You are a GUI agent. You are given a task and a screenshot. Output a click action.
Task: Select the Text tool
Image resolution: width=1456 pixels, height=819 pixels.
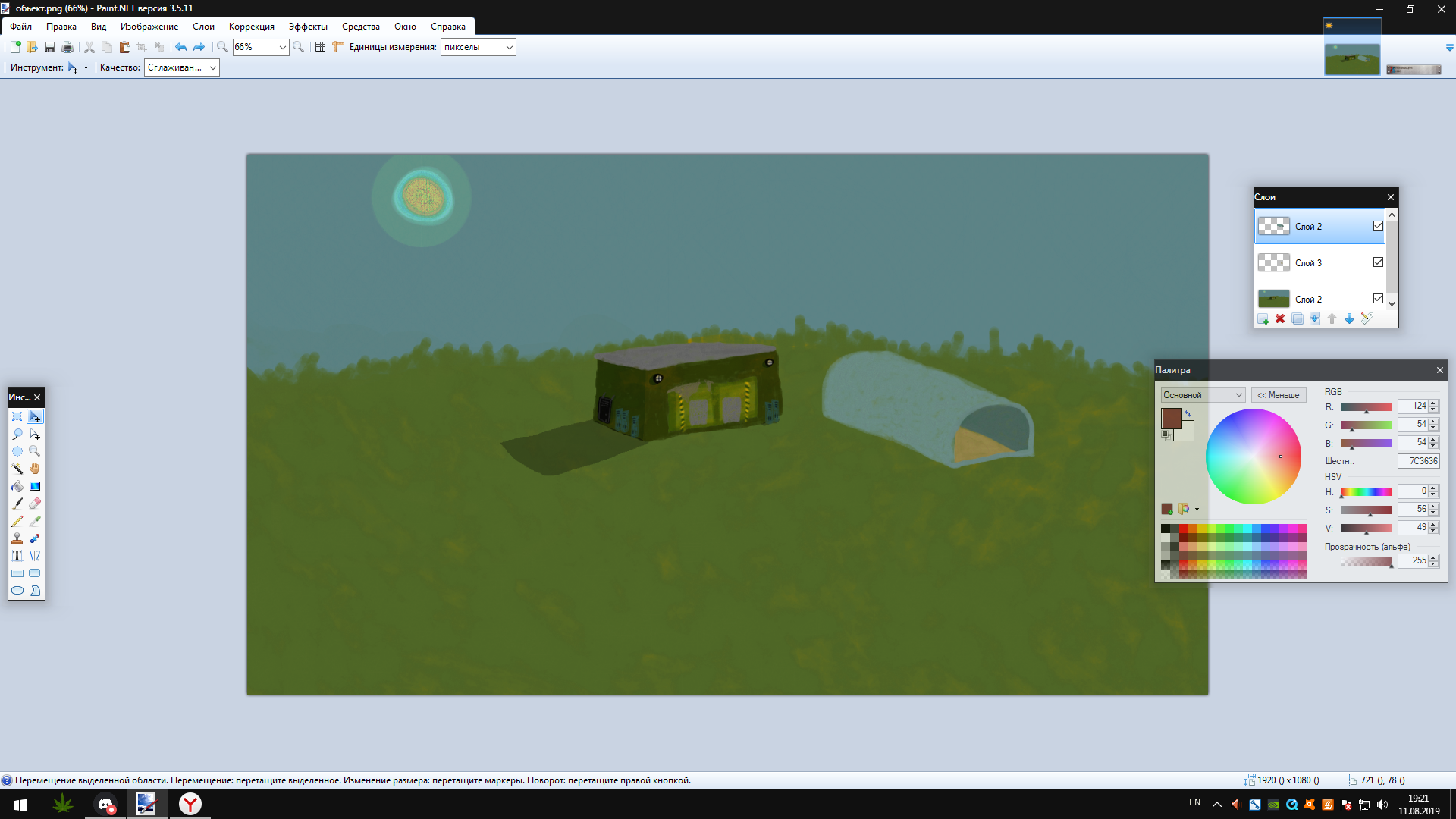(x=17, y=556)
